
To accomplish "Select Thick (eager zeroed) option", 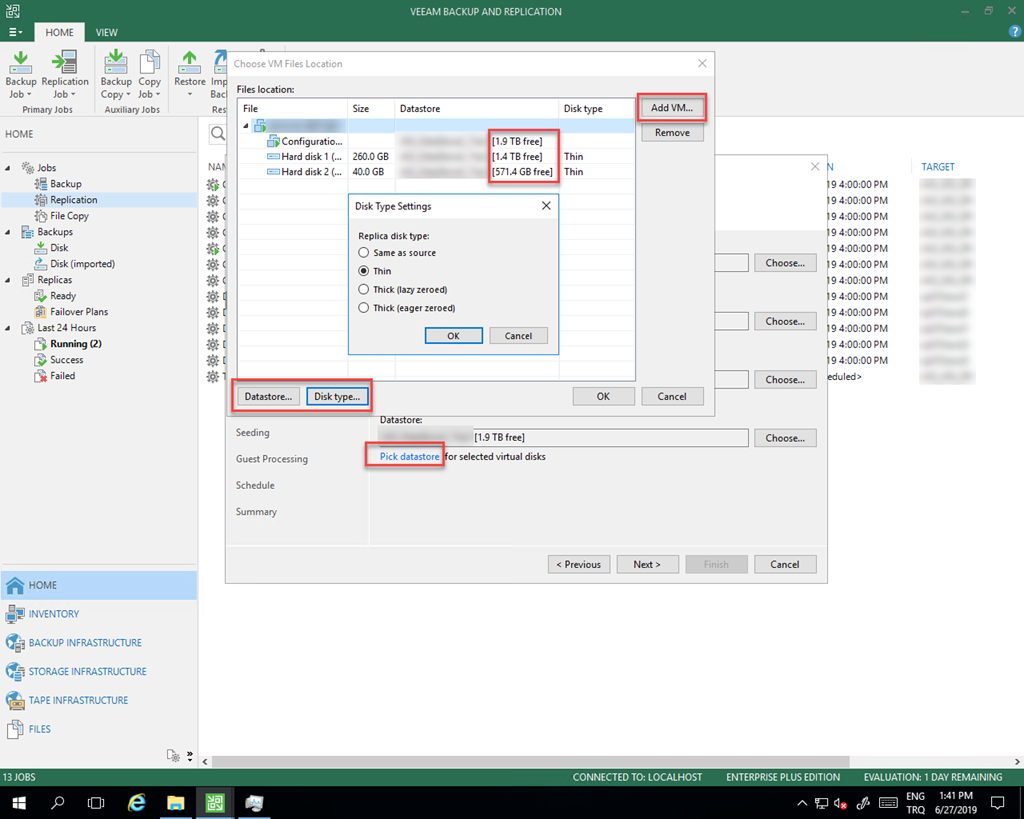I will click(364, 307).
